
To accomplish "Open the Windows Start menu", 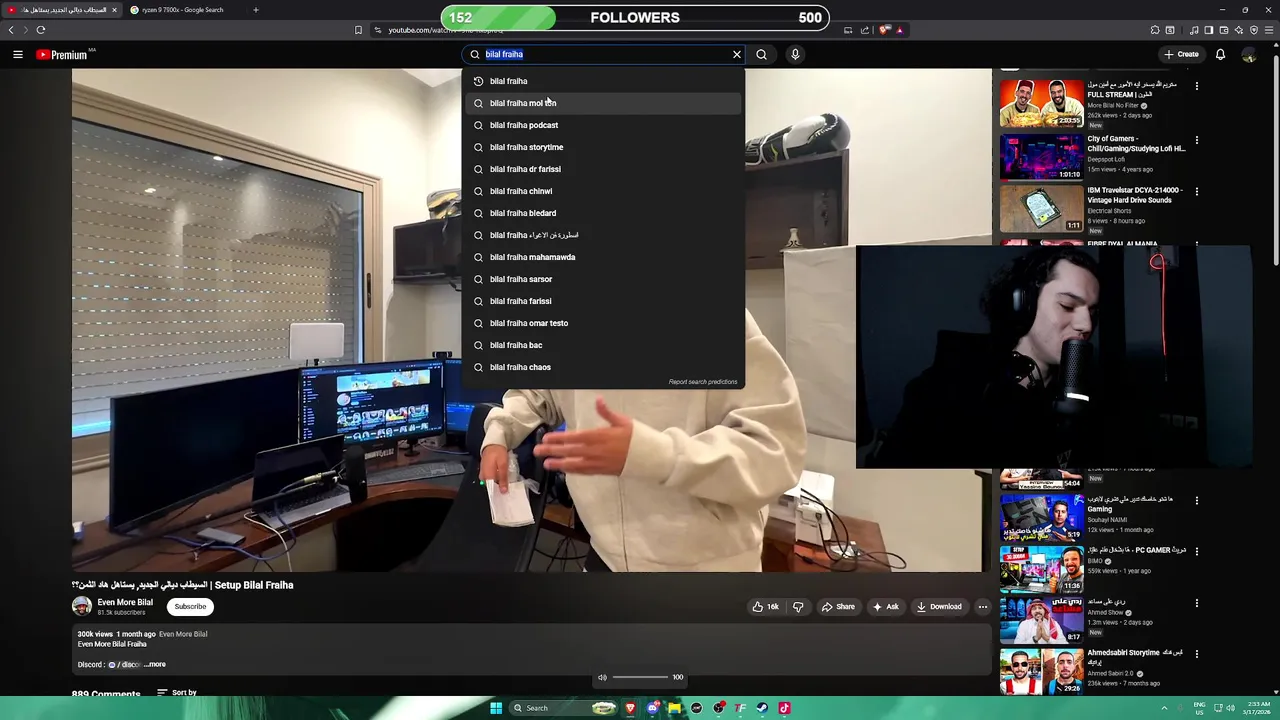I will (496, 708).
